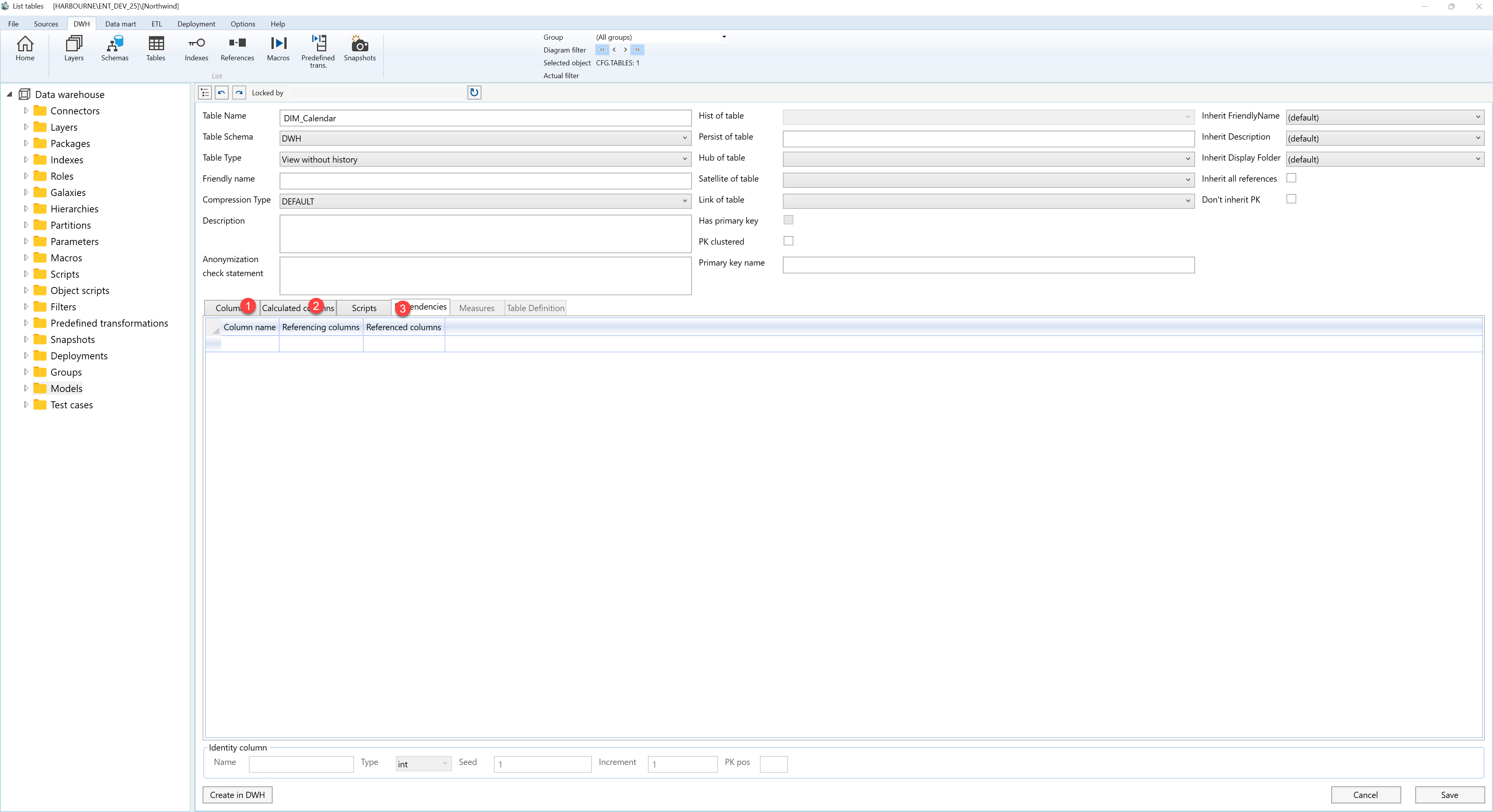
Task: Open the Help menu
Action: click(x=278, y=24)
